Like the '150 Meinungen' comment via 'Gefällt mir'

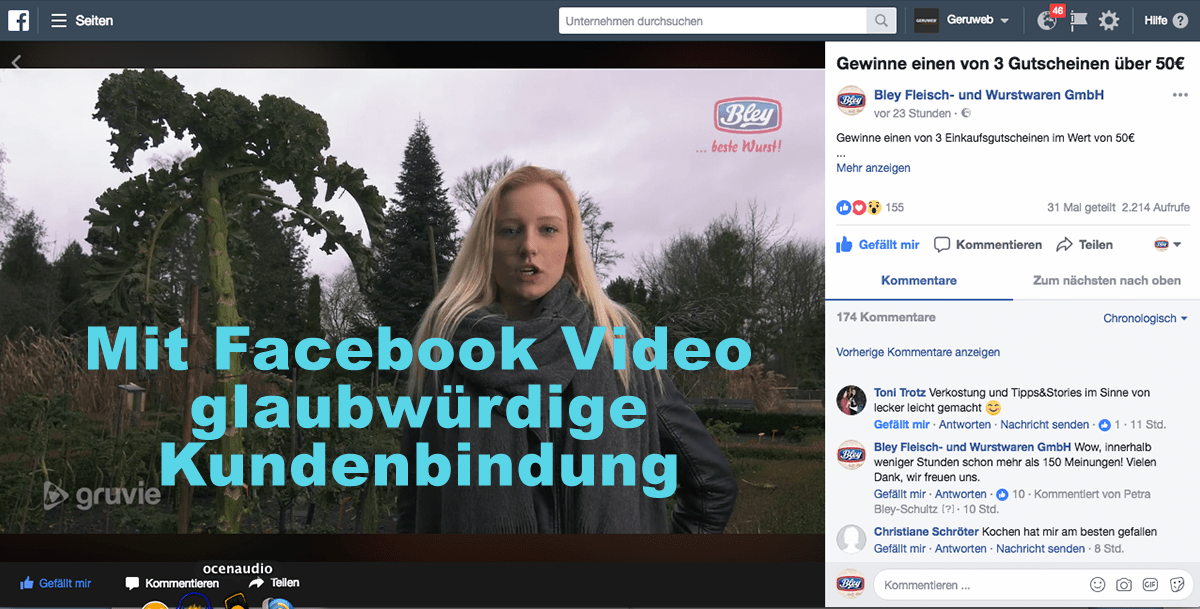click(x=901, y=494)
